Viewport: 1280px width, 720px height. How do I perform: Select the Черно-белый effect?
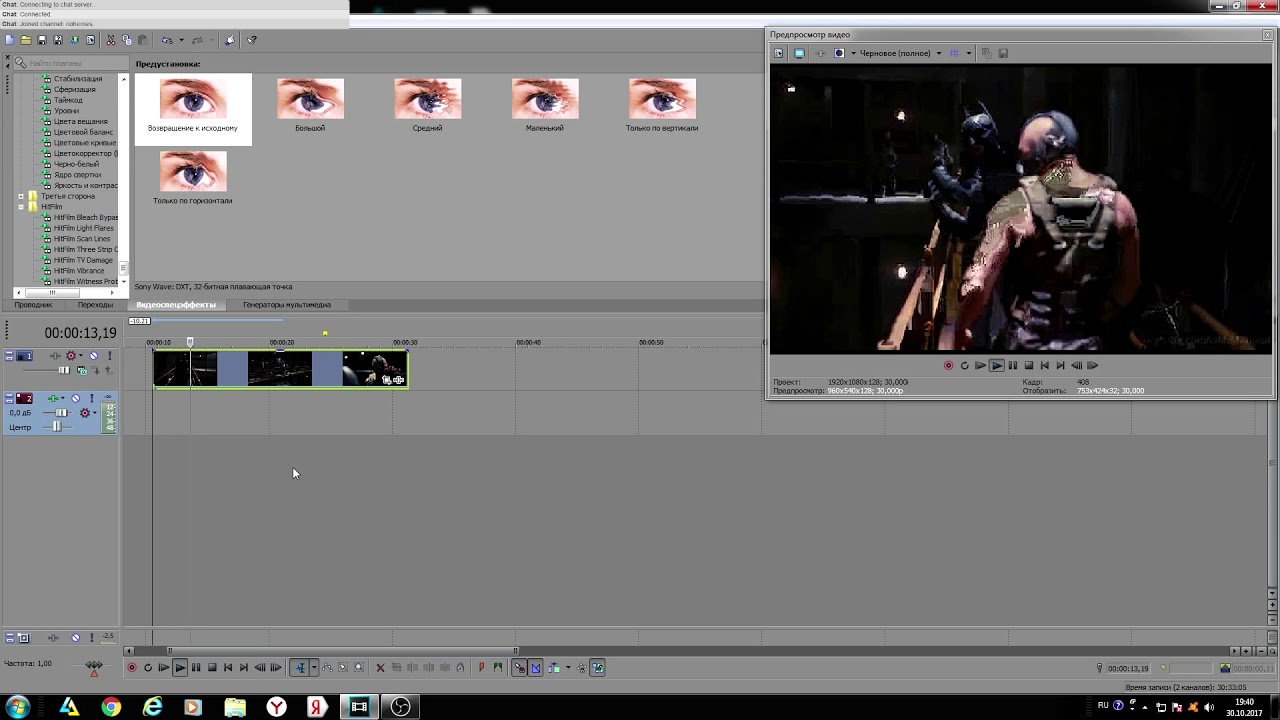[x=76, y=164]
